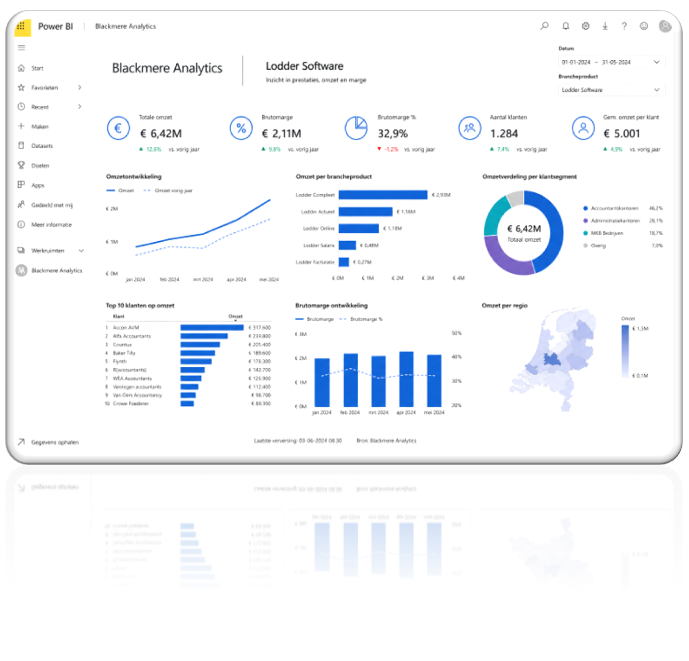Screen dimensions: 689x661
Task: Select the Crowe Foederer customer row
Action: click(188, 403)
